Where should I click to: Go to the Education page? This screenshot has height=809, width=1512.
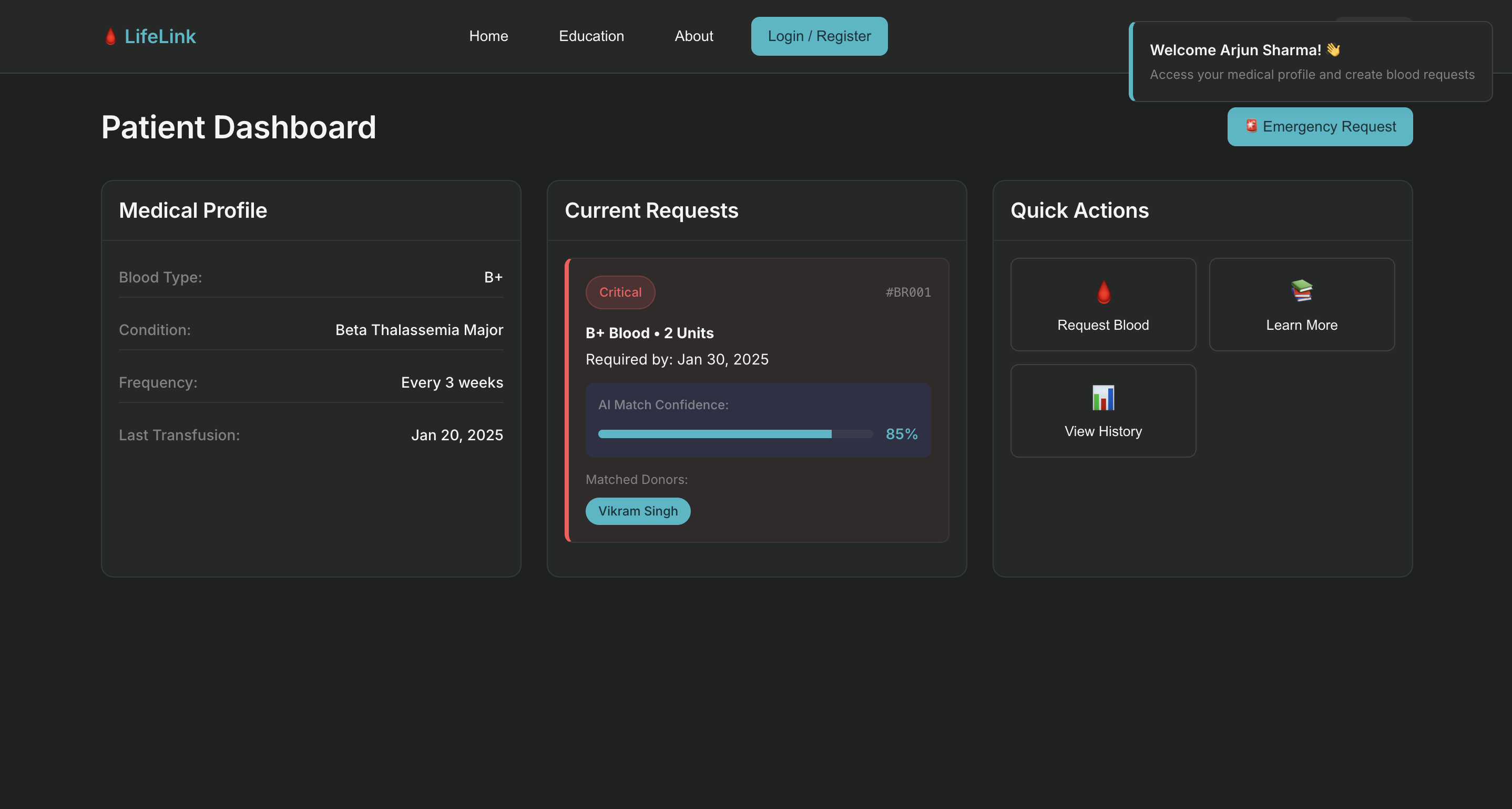click(x=591, y=36)
